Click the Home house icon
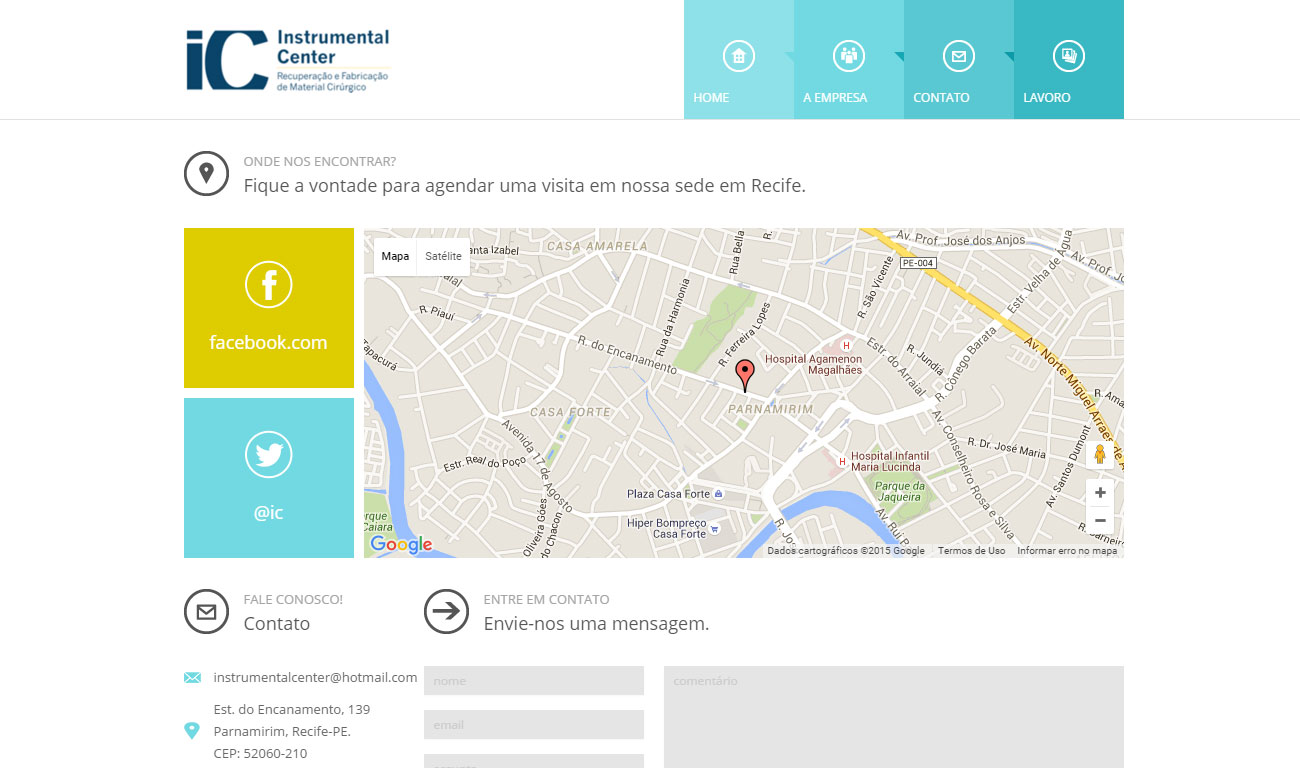Screen dimensions: 1300x768 pos(738,56)
